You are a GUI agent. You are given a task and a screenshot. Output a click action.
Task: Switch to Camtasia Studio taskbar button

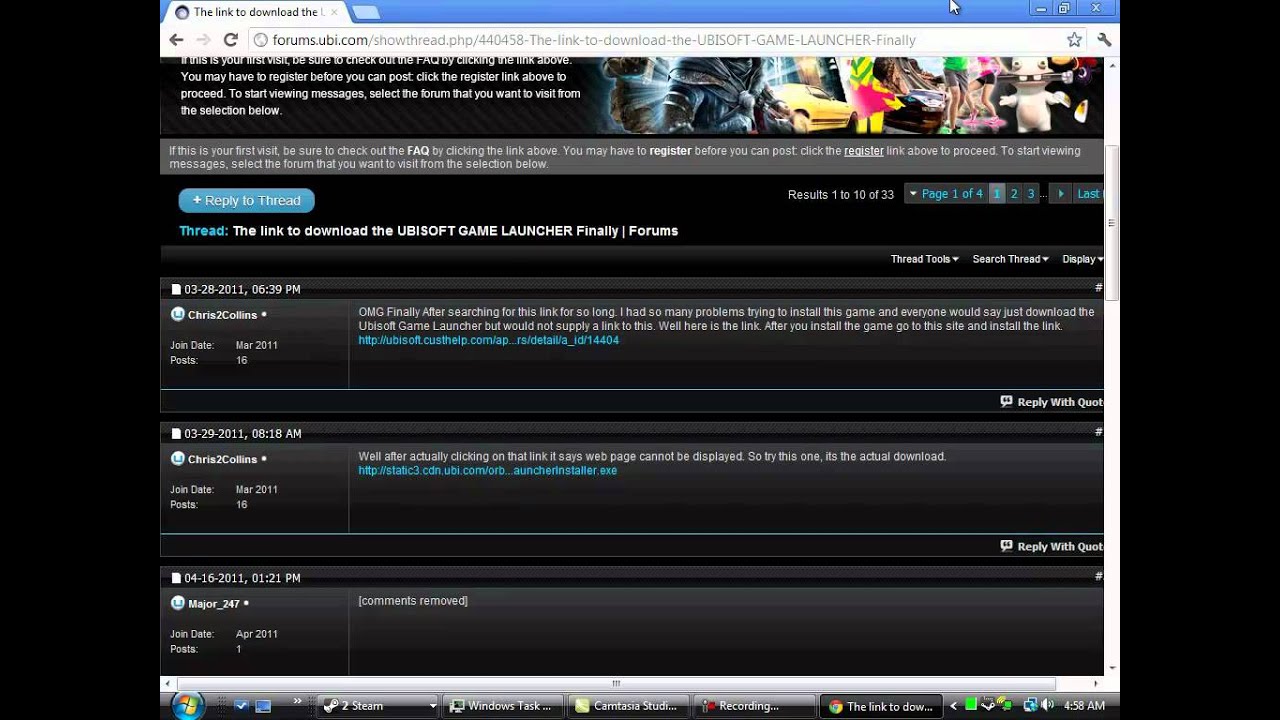coord(628,706)
